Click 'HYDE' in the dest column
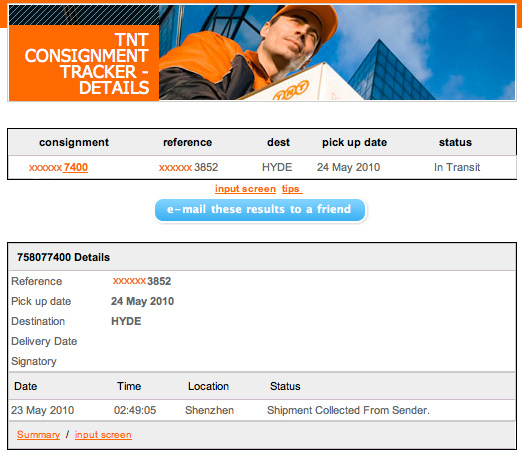The height and width of the screenshot is (456, 522). [x=277, y=167]
